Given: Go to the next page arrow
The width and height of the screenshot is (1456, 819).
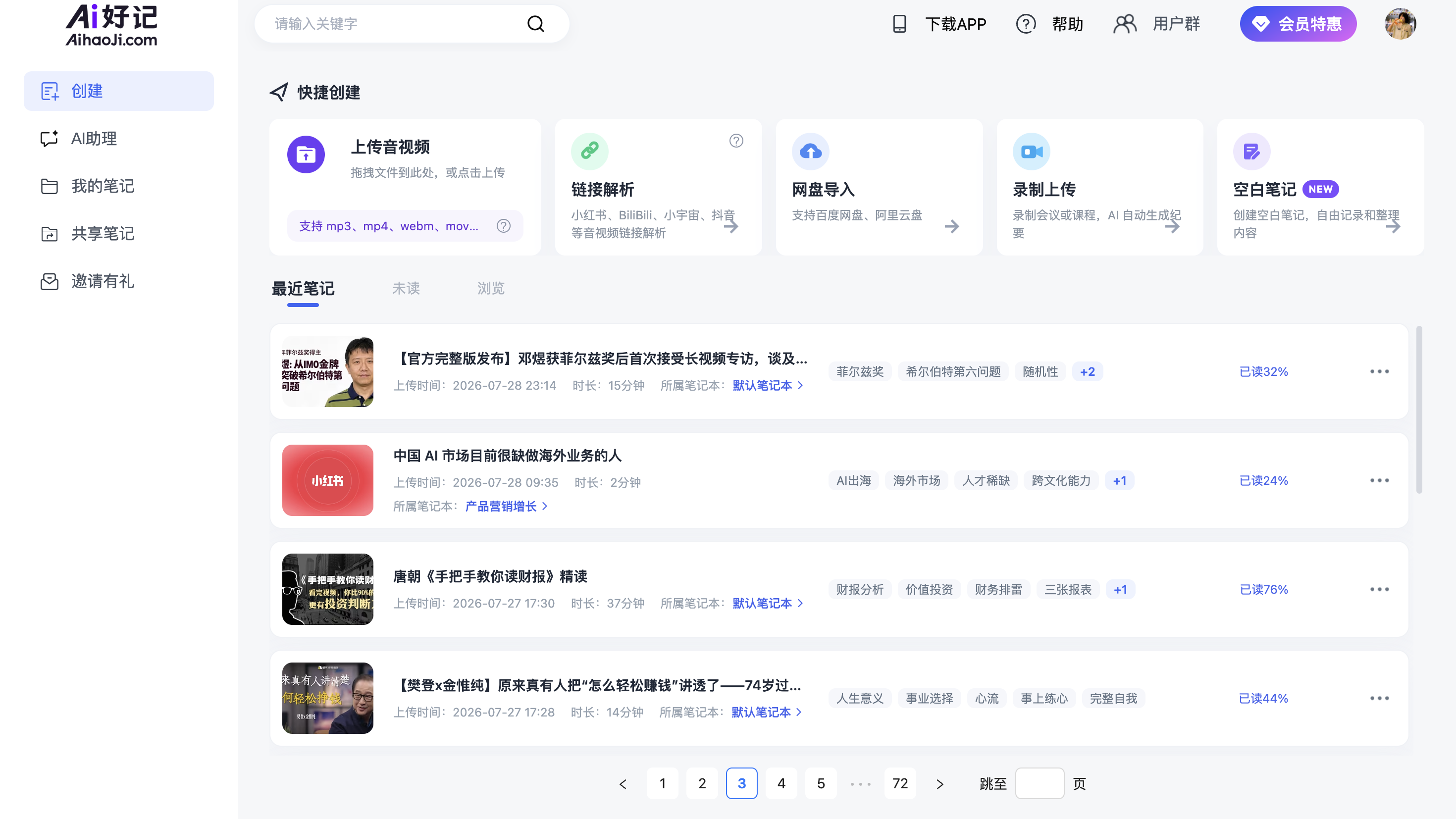Looking at the screenshot, I should point(939,784).
